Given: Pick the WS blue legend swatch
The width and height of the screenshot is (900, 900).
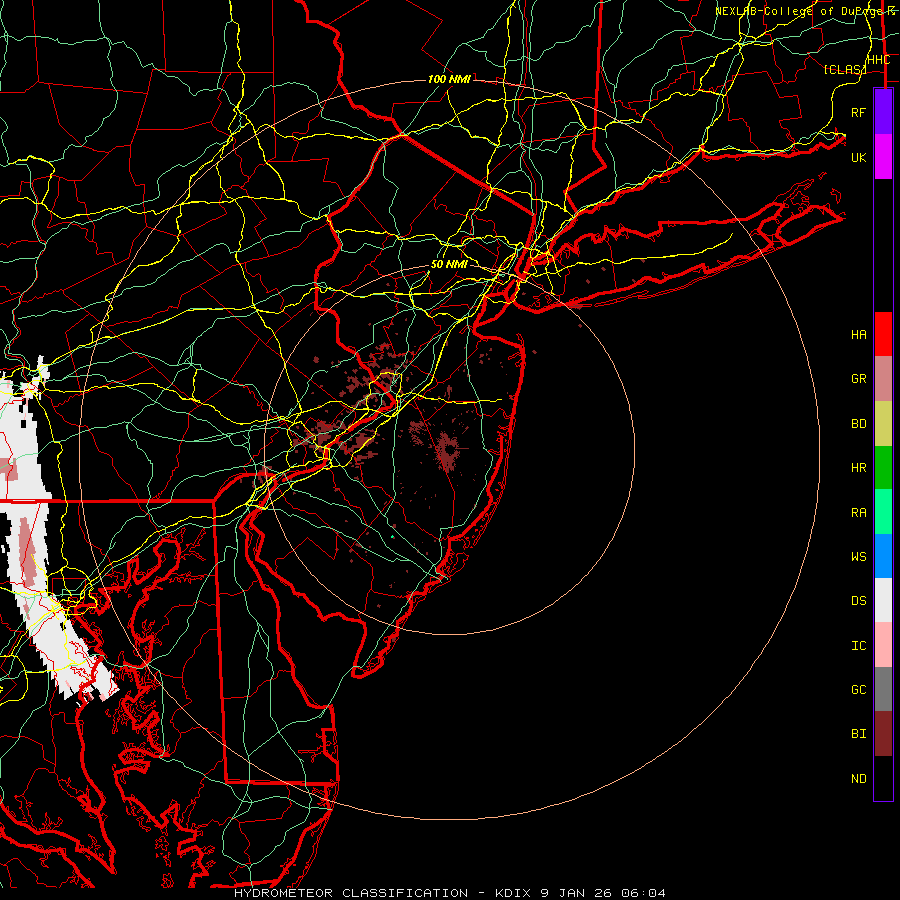Looking at the screenshot, I should 883,556.
